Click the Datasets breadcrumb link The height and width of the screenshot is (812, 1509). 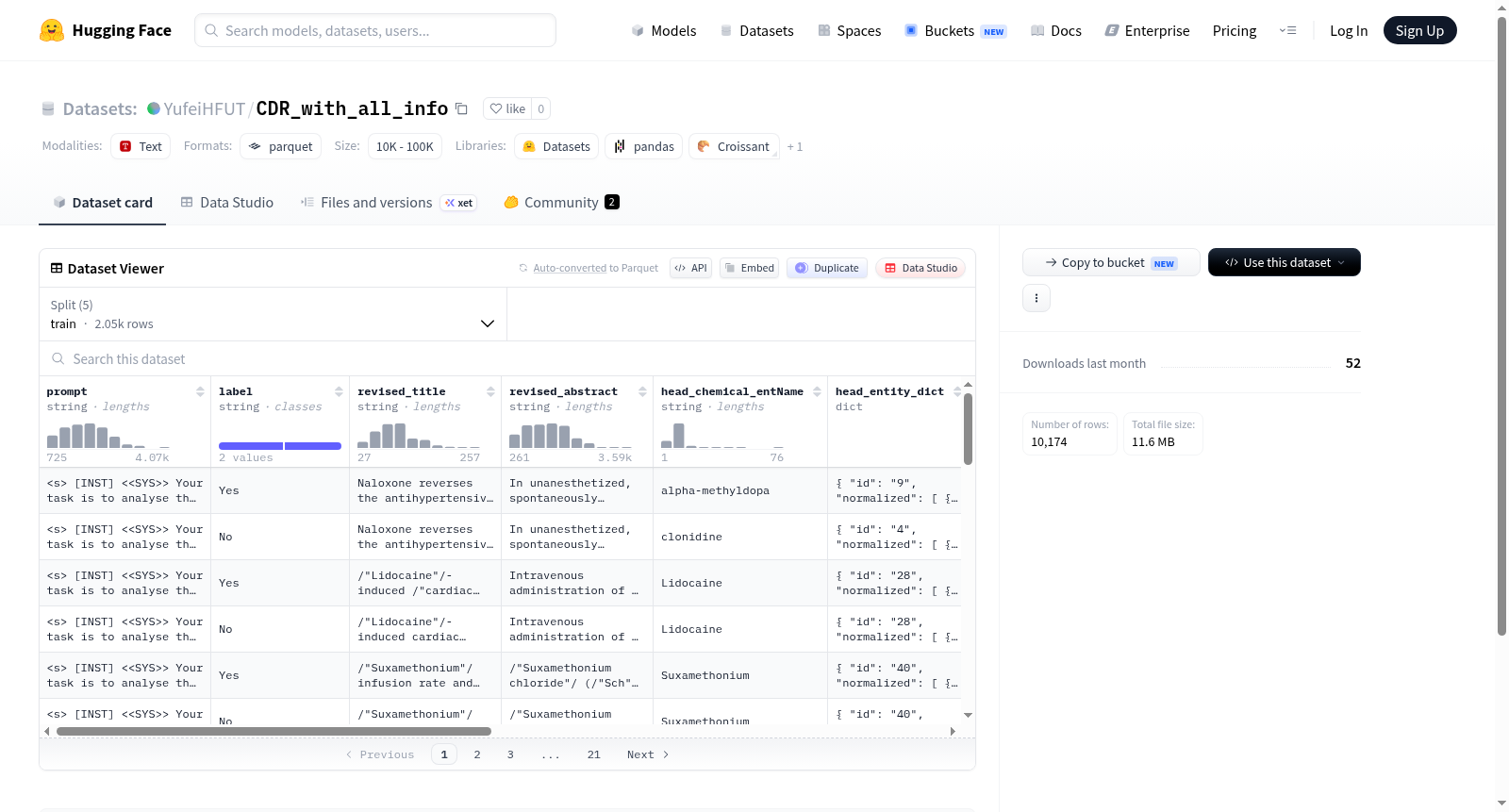coord(100,108)
